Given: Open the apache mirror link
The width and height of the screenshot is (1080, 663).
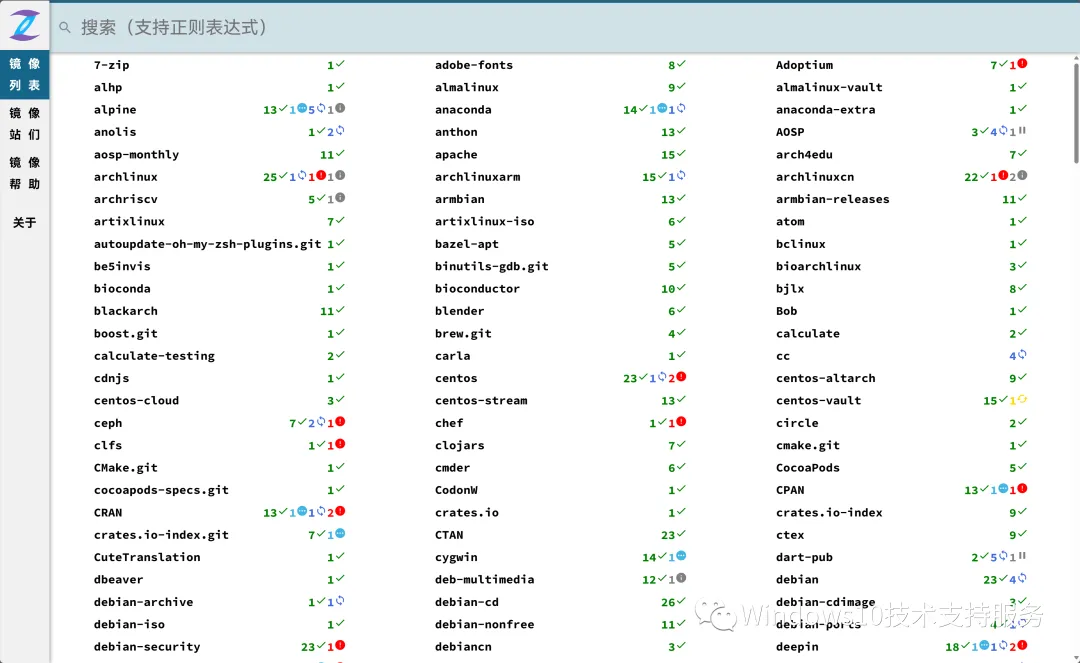Looking at the screenshot, I should pyautogui.click(x=456, y=155).
